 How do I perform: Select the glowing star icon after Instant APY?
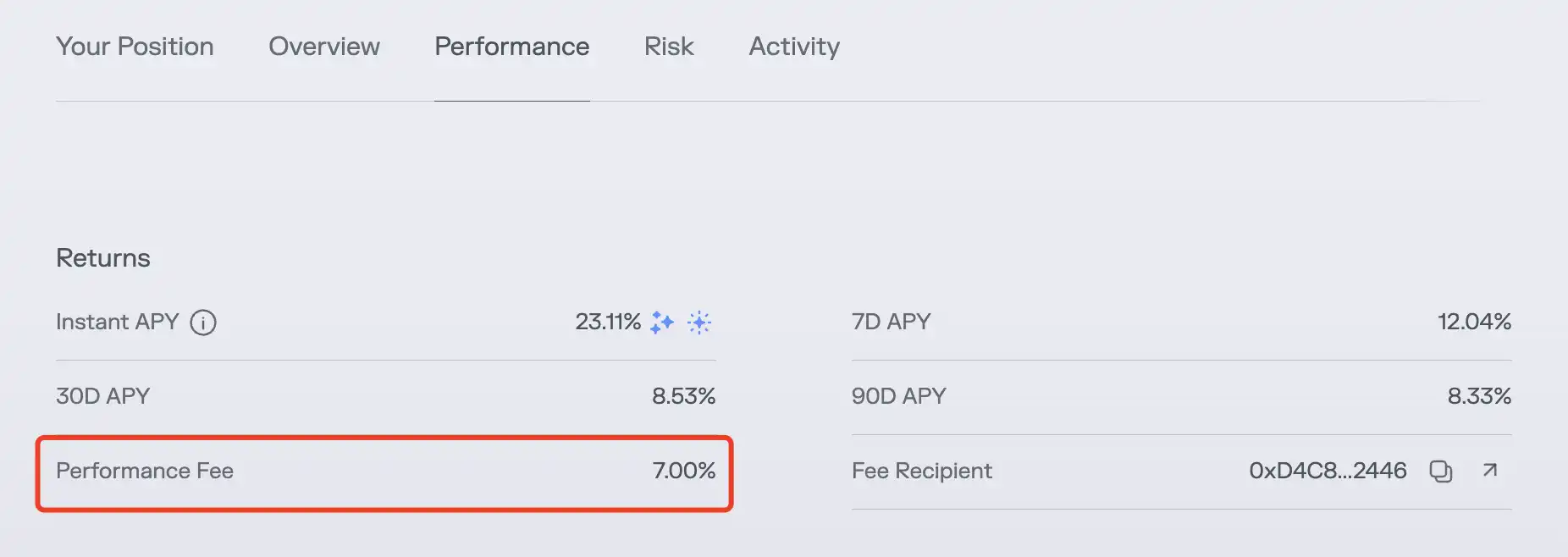(699, 322)
